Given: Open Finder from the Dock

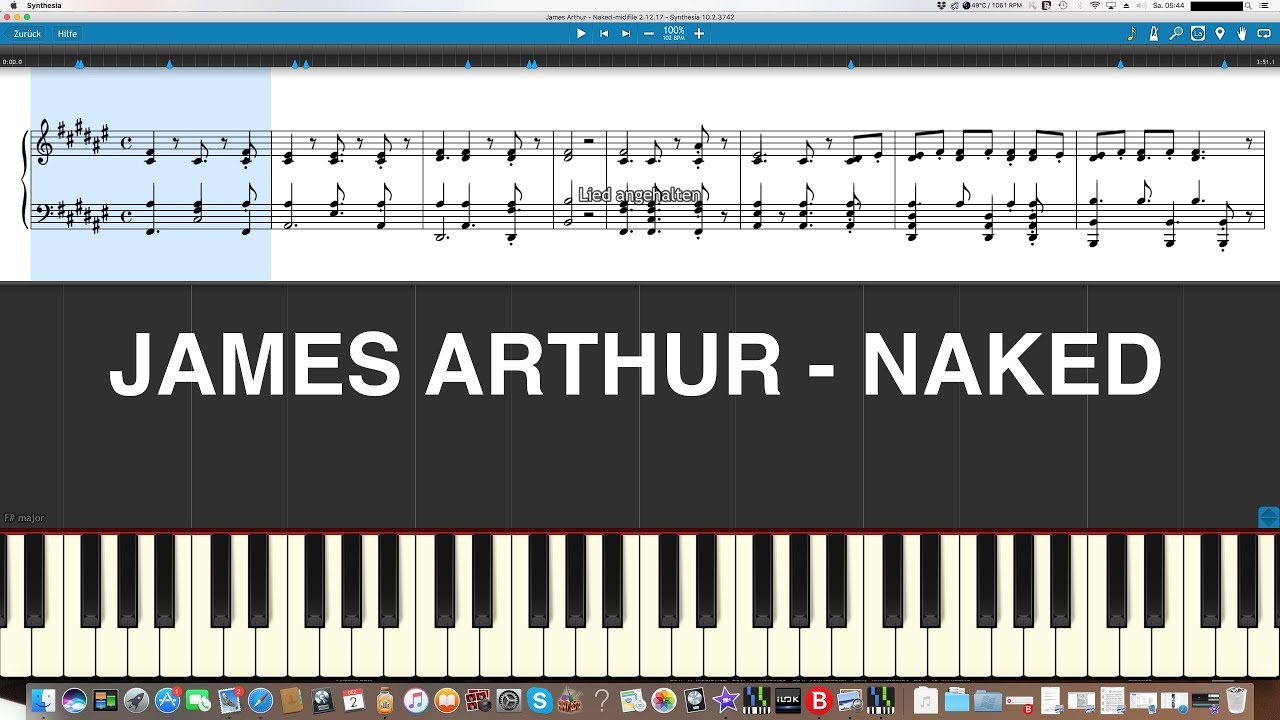Looking at the screenshot, I should click(43, 701).
